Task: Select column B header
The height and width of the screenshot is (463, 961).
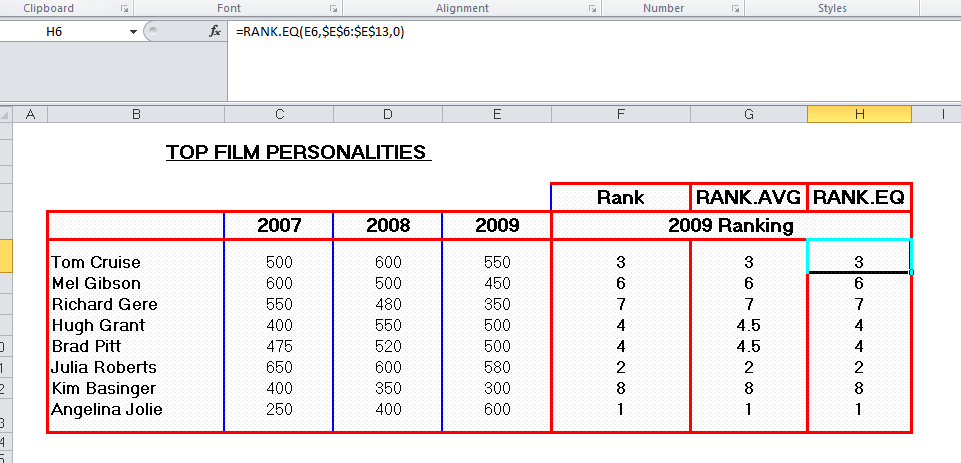Action: click(136, 114)
